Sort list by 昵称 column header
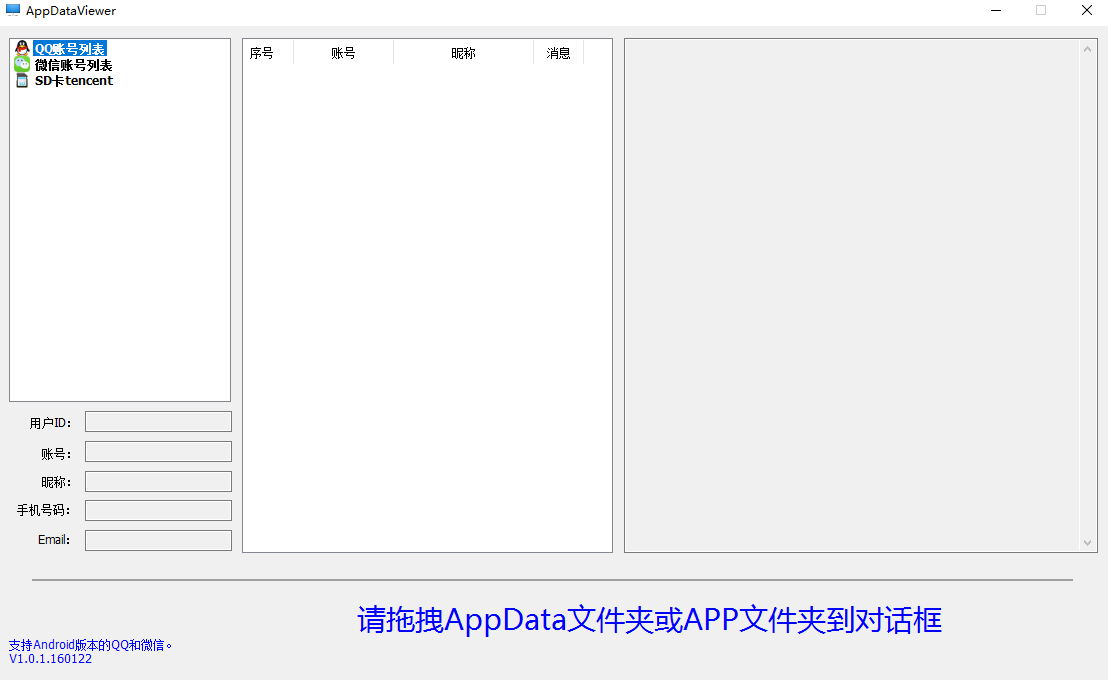The height and width of the screenshot is (680, 1108). 464,53
